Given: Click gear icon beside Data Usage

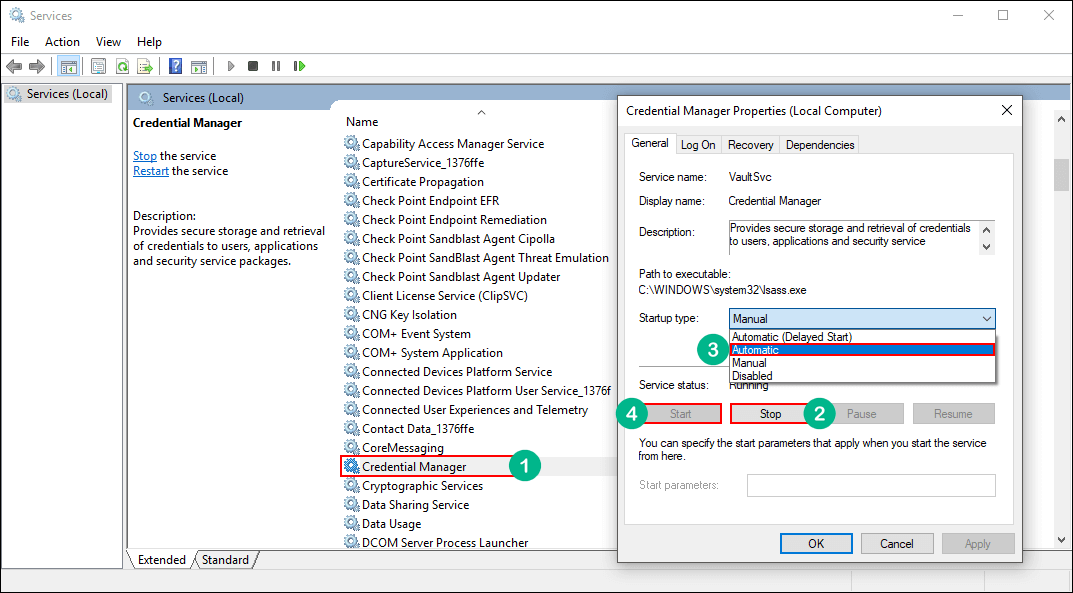Looking at the screenshot, I should pos(351,523).
